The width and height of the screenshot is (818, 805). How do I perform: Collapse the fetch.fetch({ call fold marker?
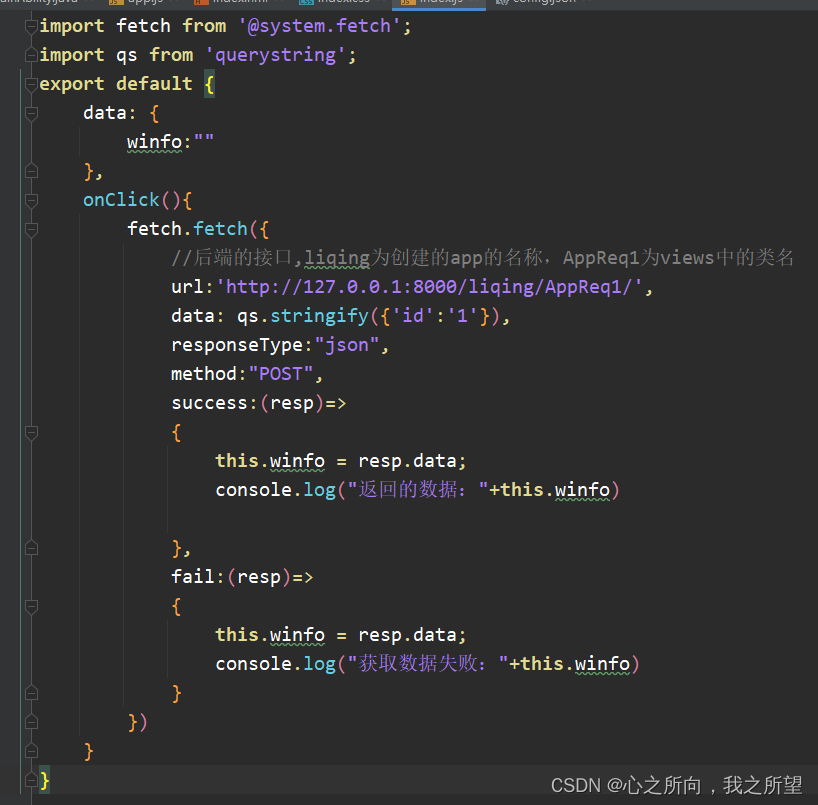click(x=31, y=229)
